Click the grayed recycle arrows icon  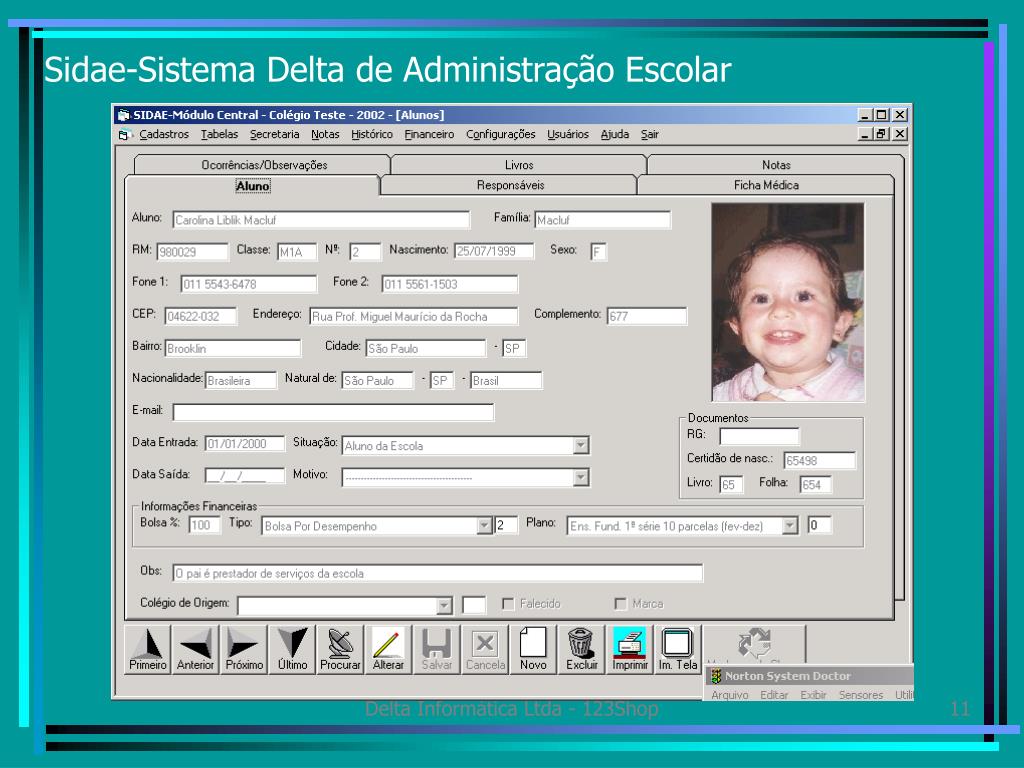coord(754,643)
